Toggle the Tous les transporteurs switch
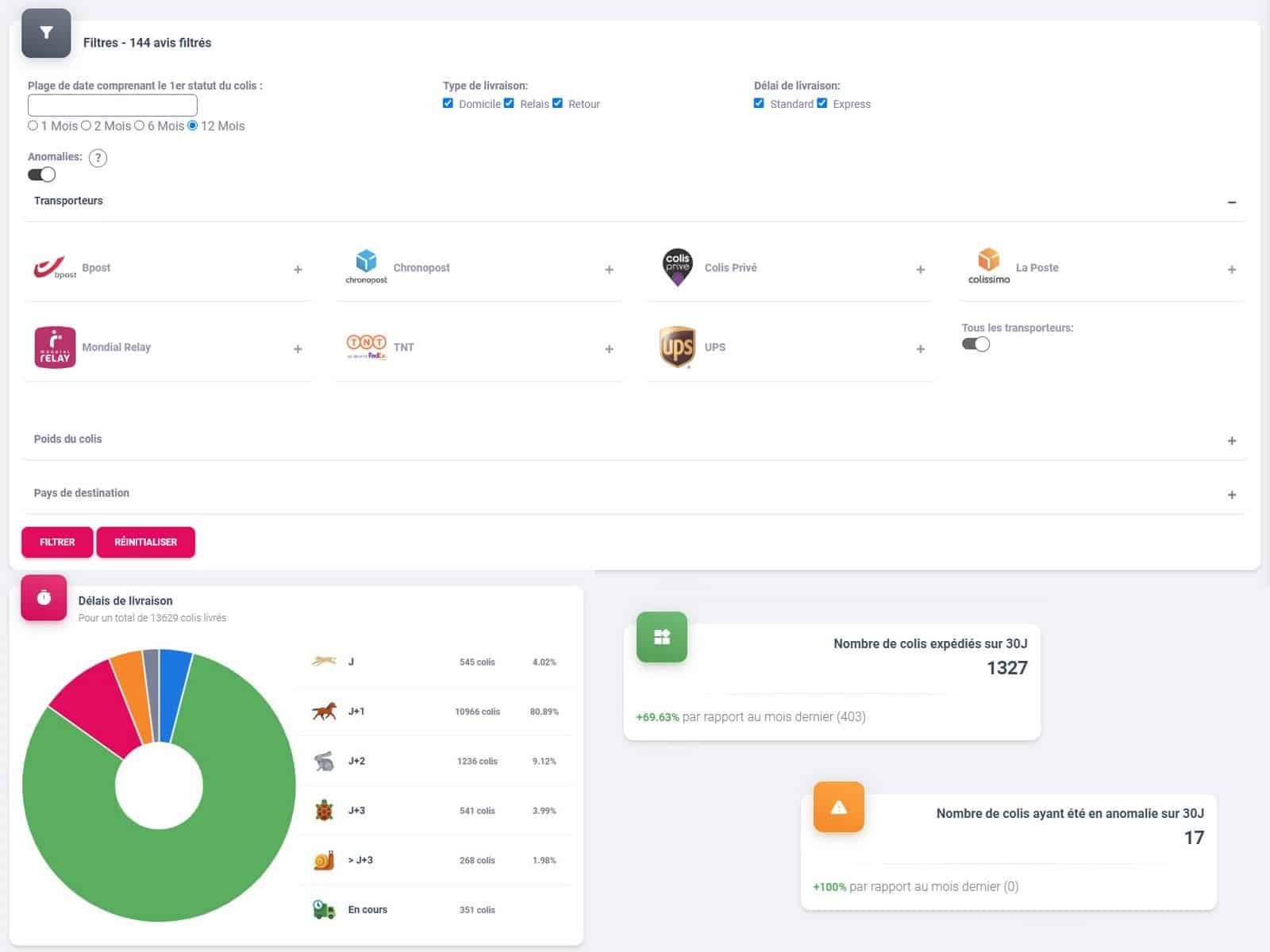Image resolution: width=1270 pixels, height=952 pixels. pyautogui.click(x=976, y=344)
